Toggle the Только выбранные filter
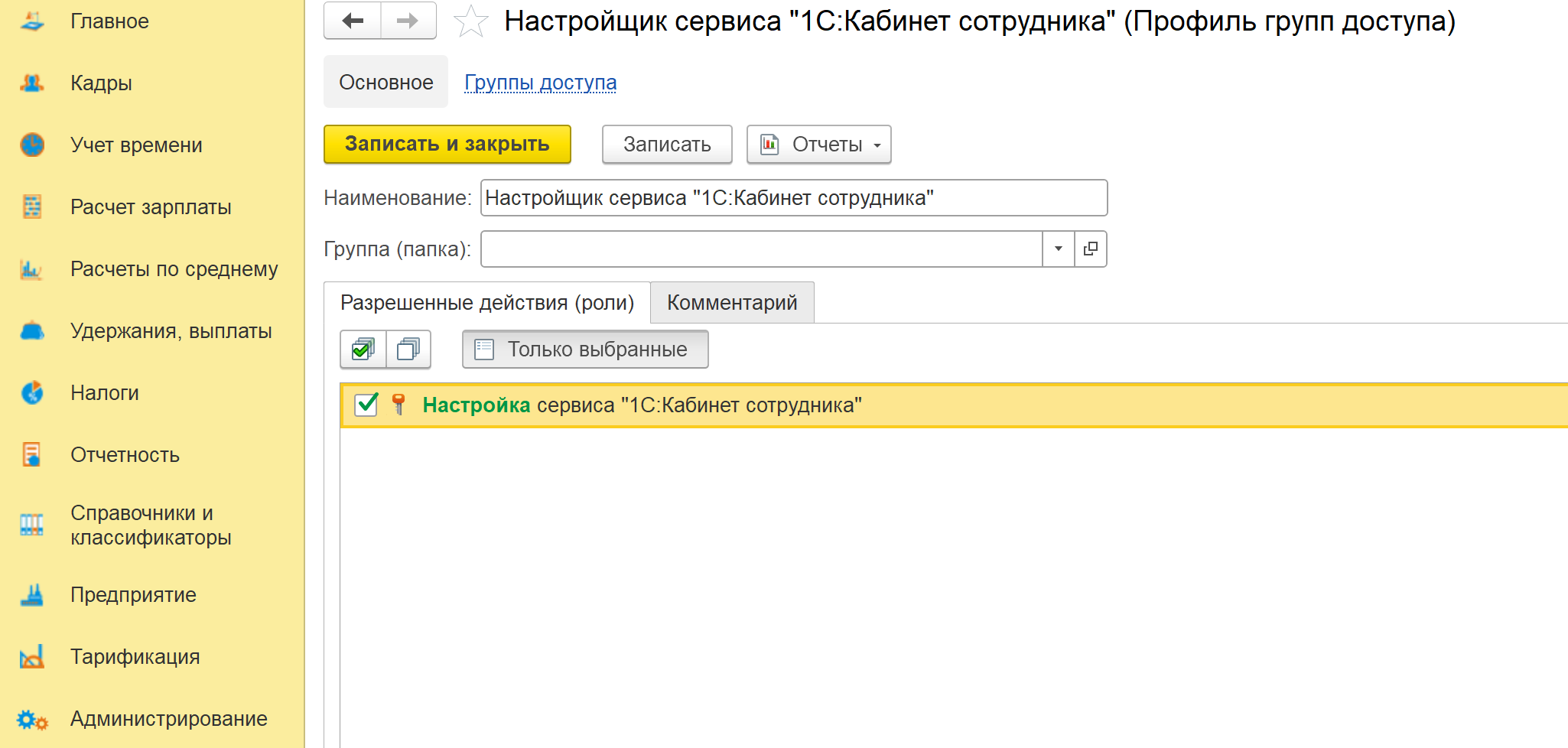 point(585,350)
